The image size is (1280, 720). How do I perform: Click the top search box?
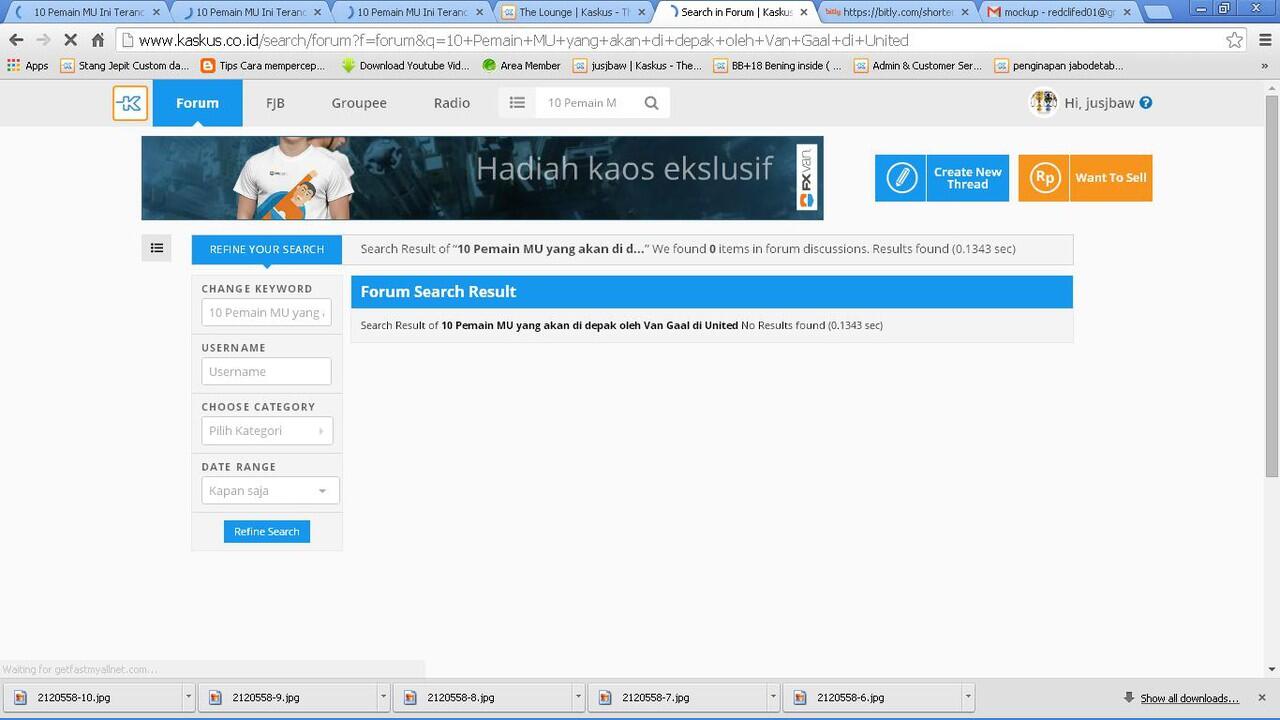click(x=587, y=103)
